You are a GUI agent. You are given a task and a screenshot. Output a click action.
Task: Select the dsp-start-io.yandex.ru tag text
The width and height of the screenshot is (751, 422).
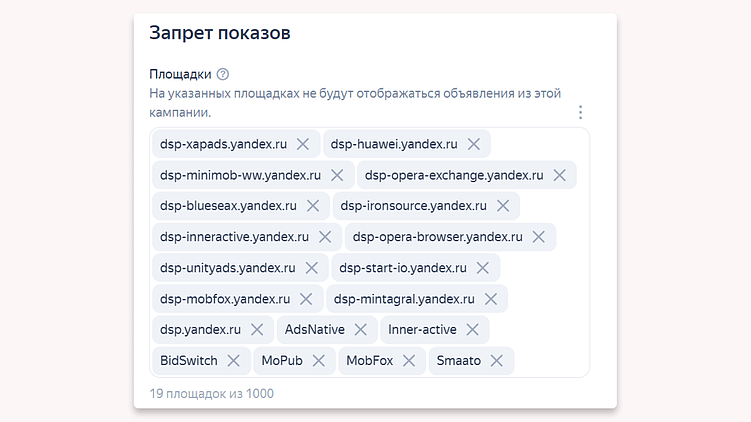coord(403,268)
